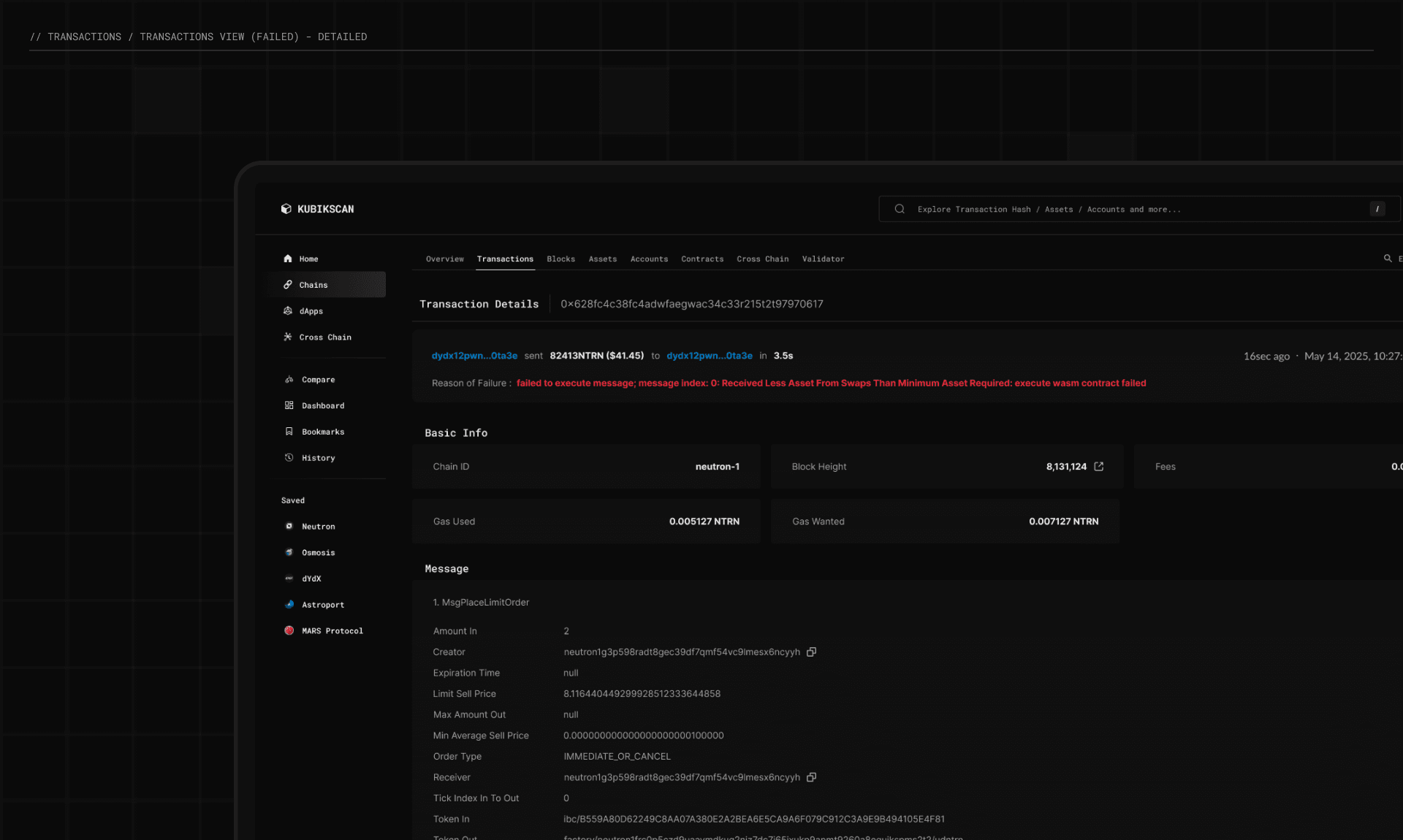Open Cross Chain in the sidebar
This screenshot has width=1403, height=840.
(324, 337)
